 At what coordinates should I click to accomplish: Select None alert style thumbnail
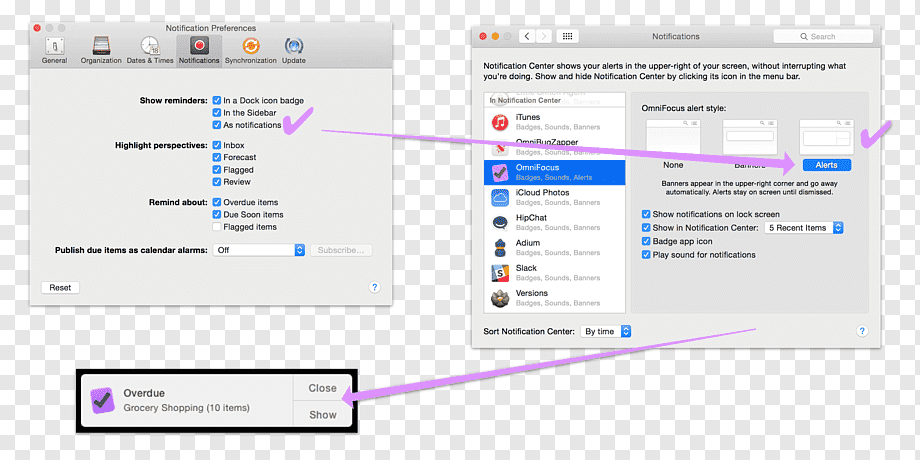tap(674, 137)
